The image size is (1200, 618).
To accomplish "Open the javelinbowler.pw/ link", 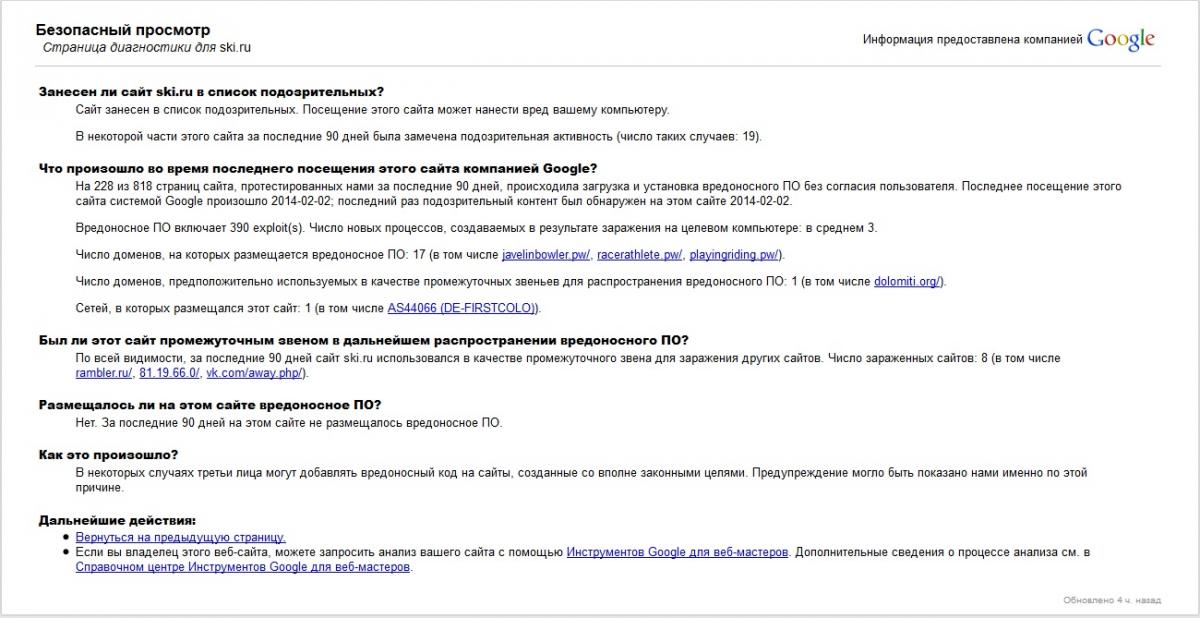I will pos(546,254).
